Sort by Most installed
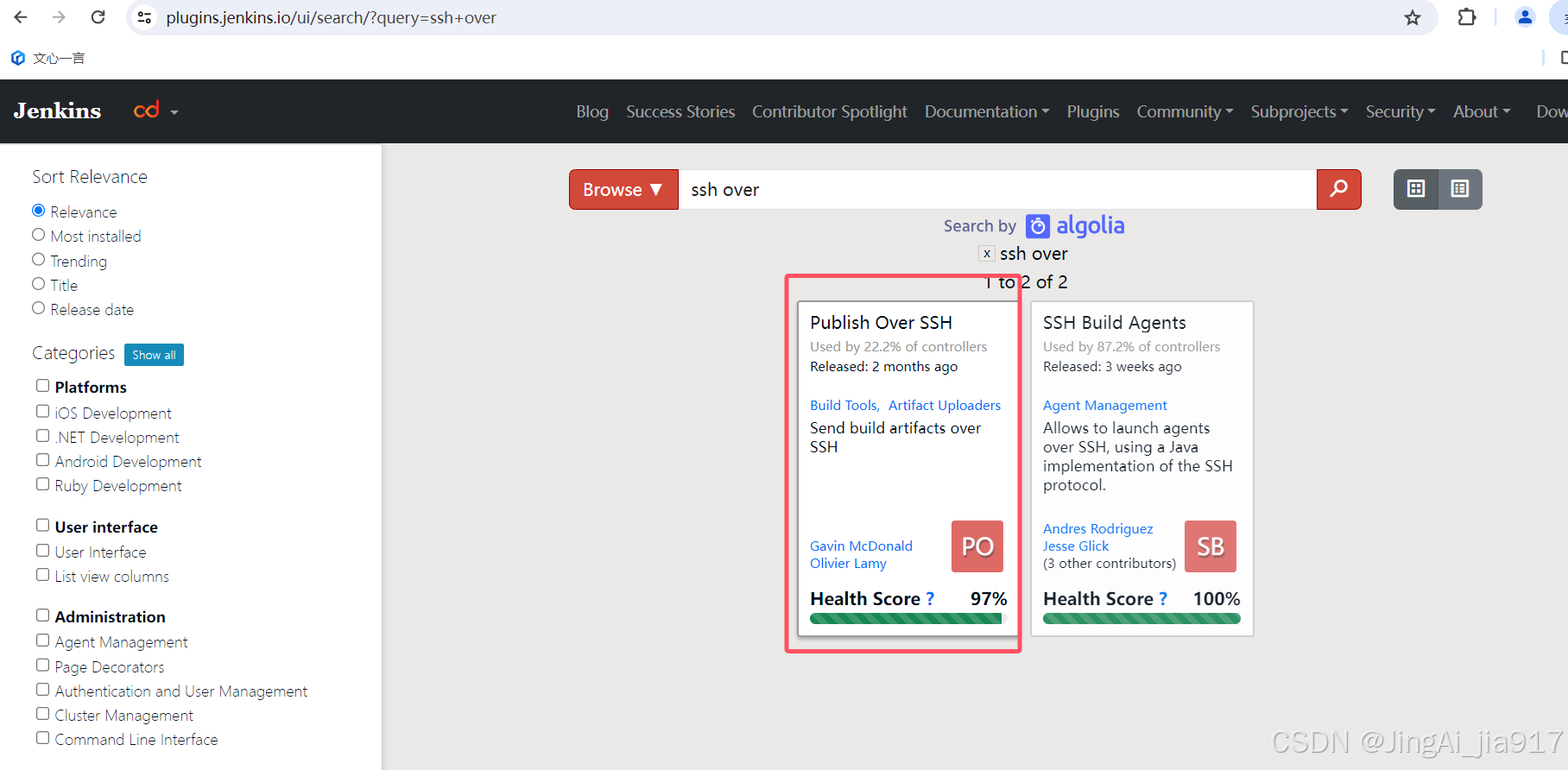 pyautogui.click(x=38, y=235)
